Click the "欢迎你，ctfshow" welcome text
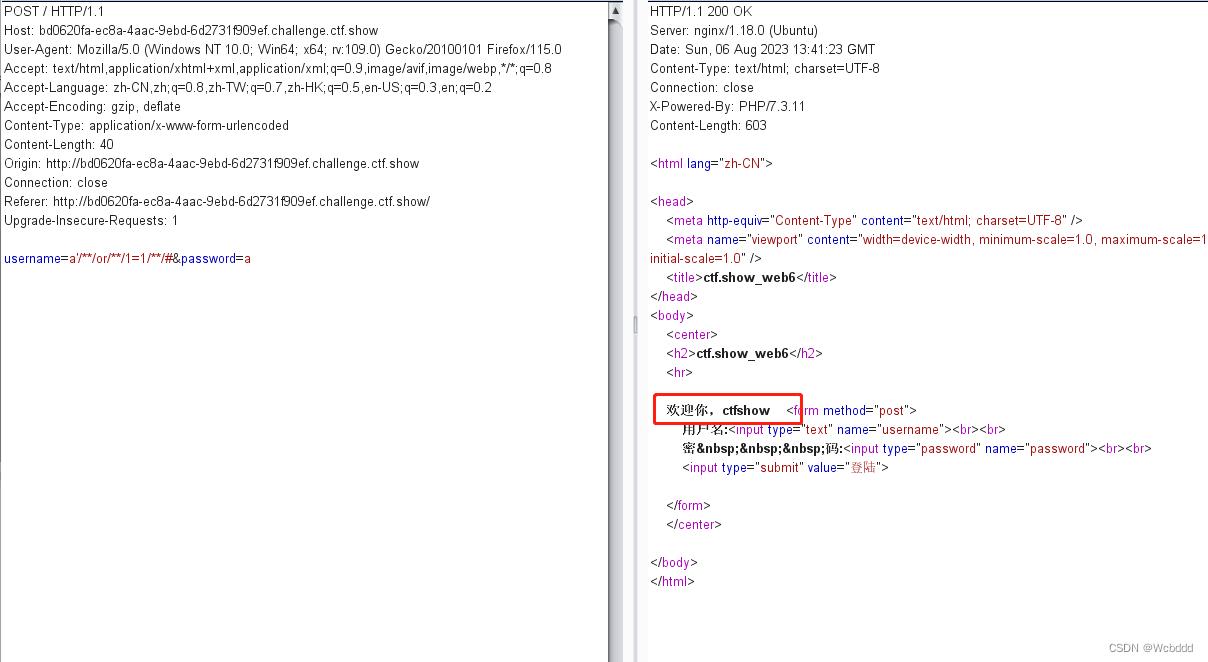 [x=718, y=410]
